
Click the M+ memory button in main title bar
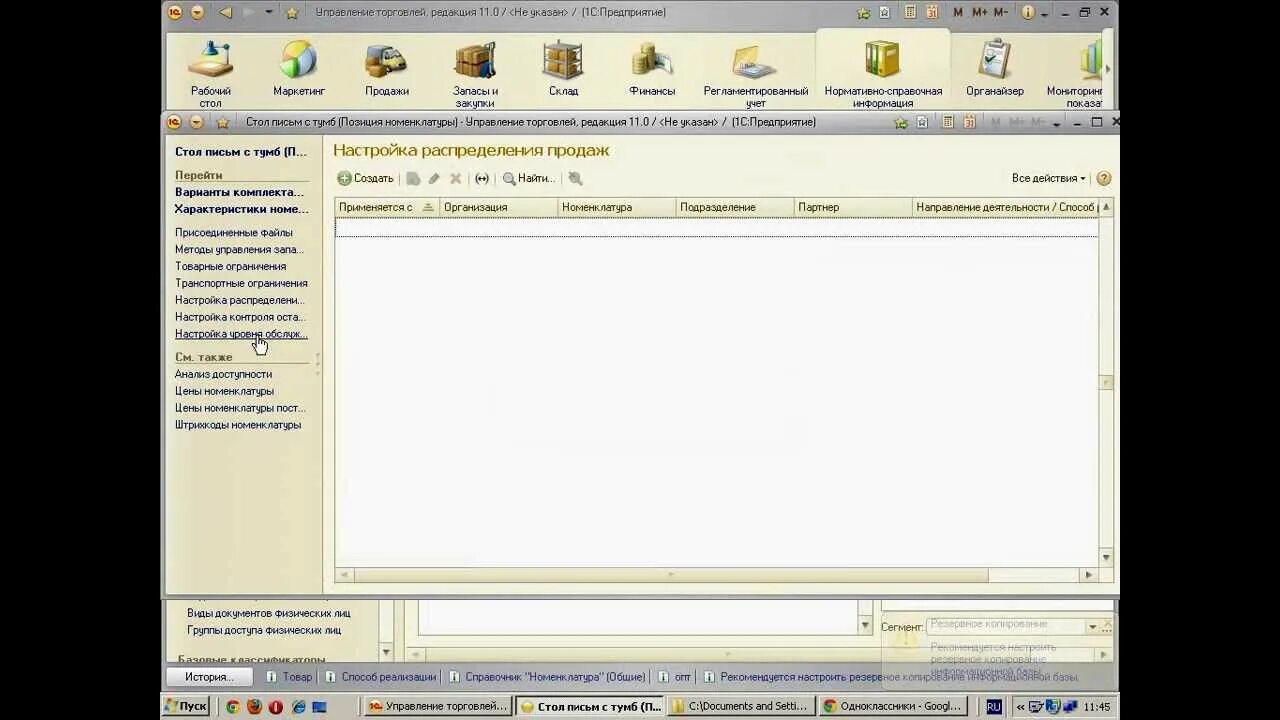pos(979,12)
